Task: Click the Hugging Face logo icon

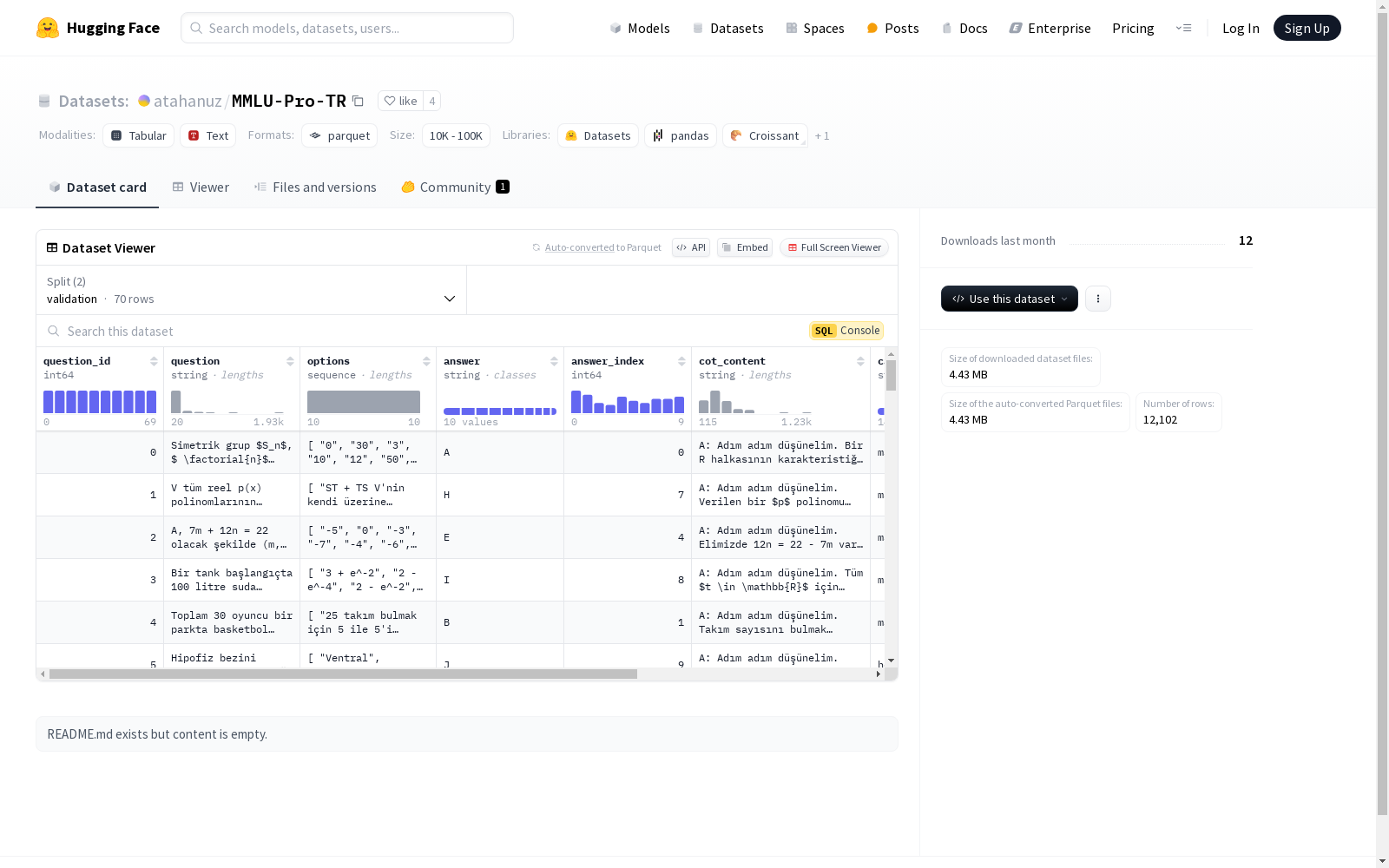Action: [48, 28]
